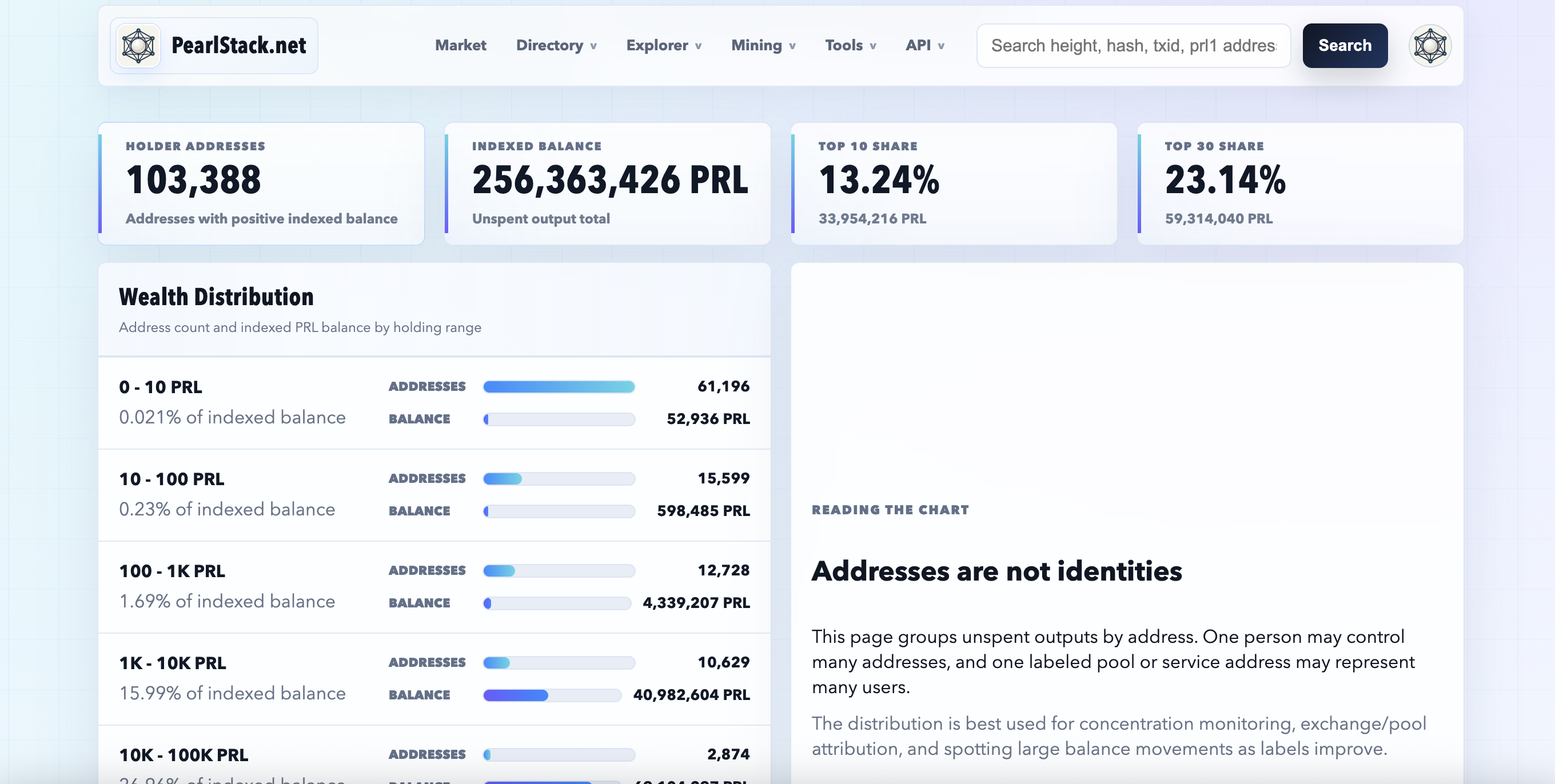The width and height of the screenshot is (1555, 784).
Task: Click the balance value 4,339,207 PRL
Action: pos(696,603)
